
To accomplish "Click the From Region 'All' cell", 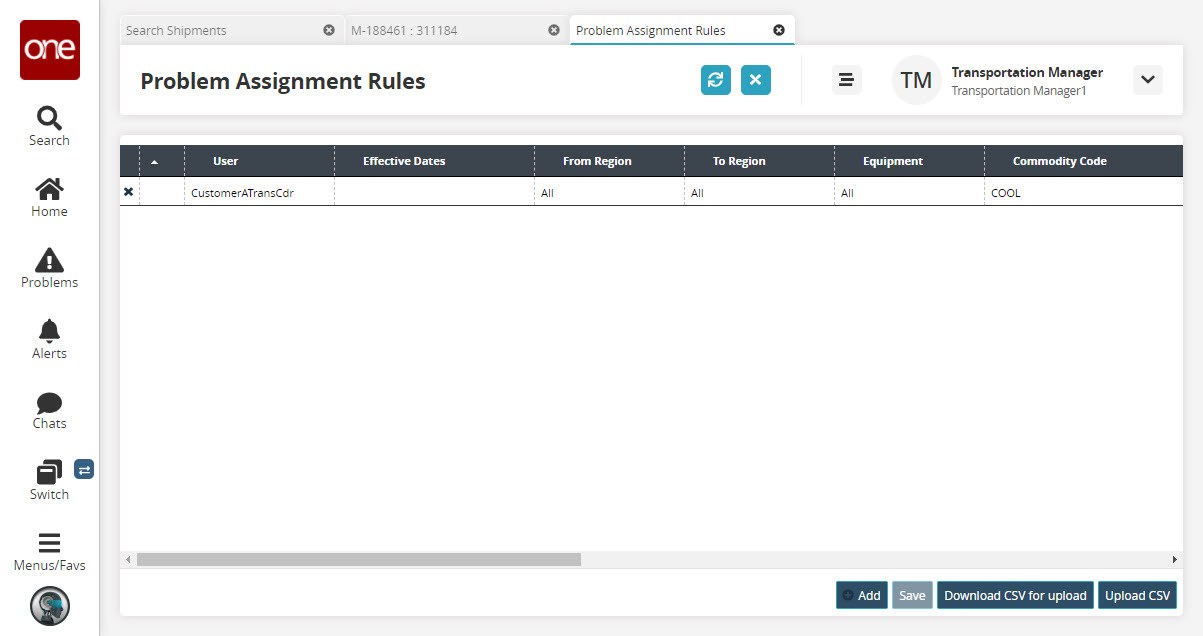I will 609,193.
